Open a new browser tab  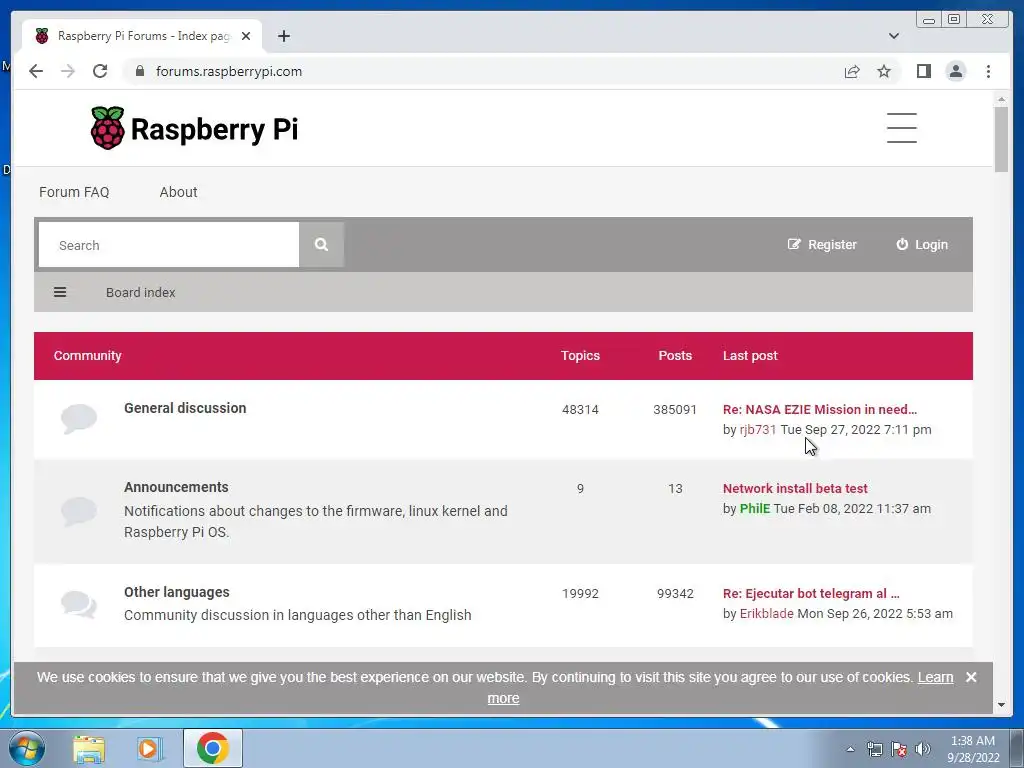click(x=283, y=36)
